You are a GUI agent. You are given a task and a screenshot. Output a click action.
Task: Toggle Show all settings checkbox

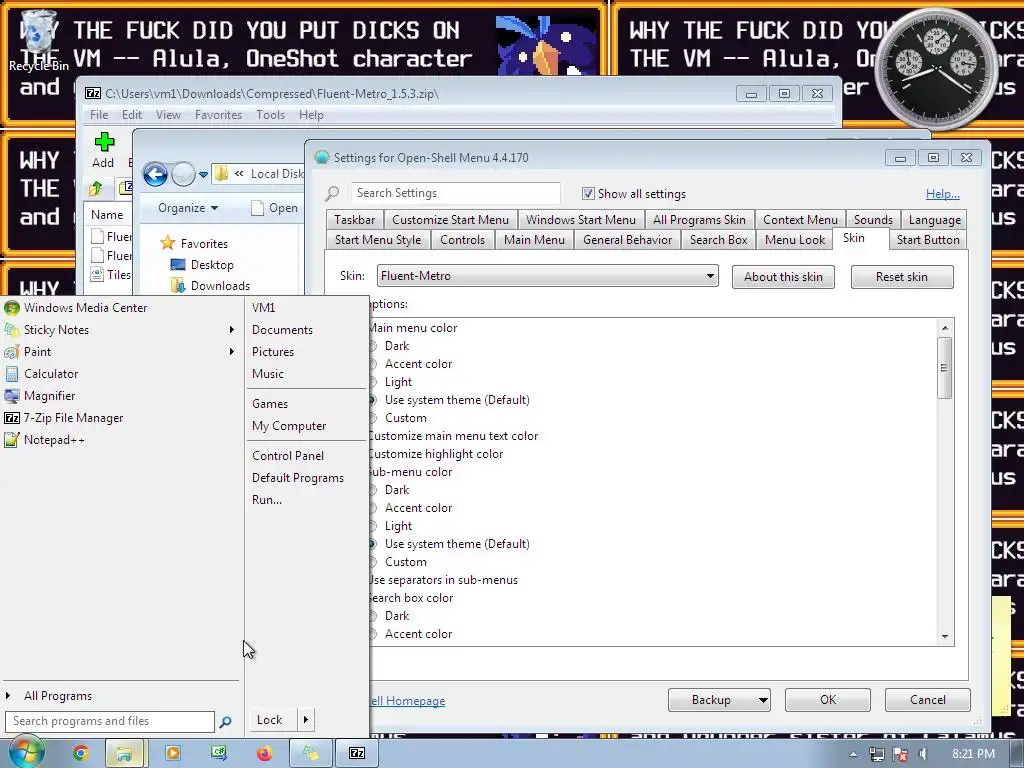(x=588, y=193)
